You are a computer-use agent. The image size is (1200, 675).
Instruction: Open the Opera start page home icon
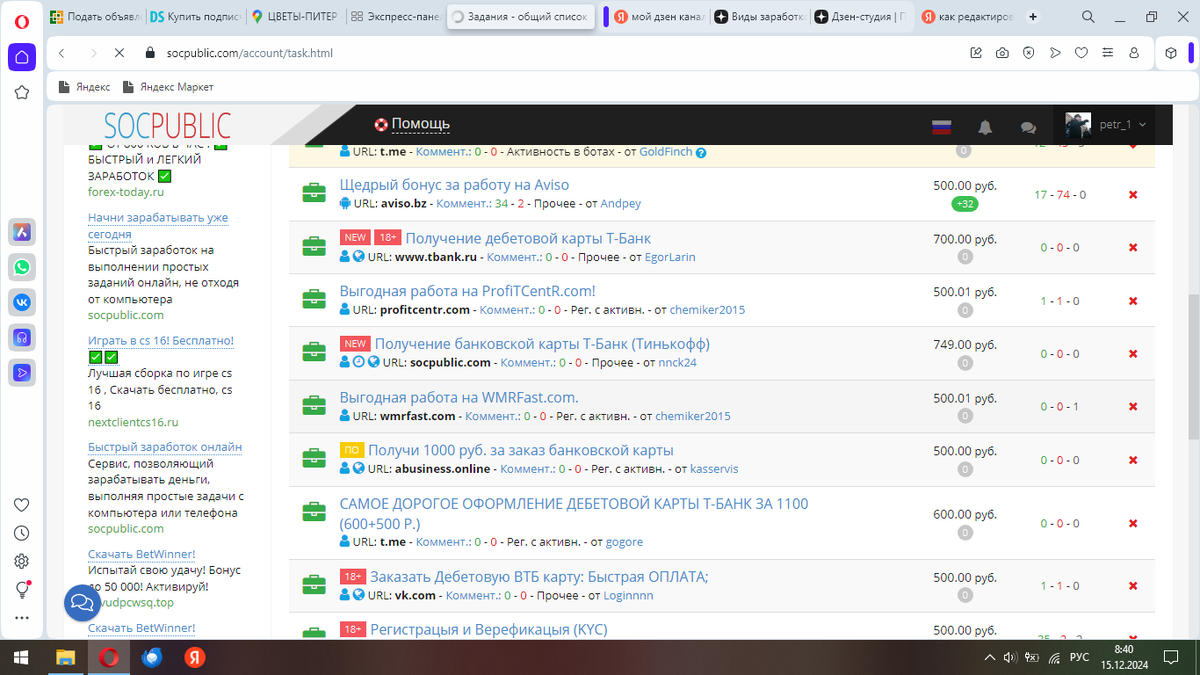[x=22, y=56]
